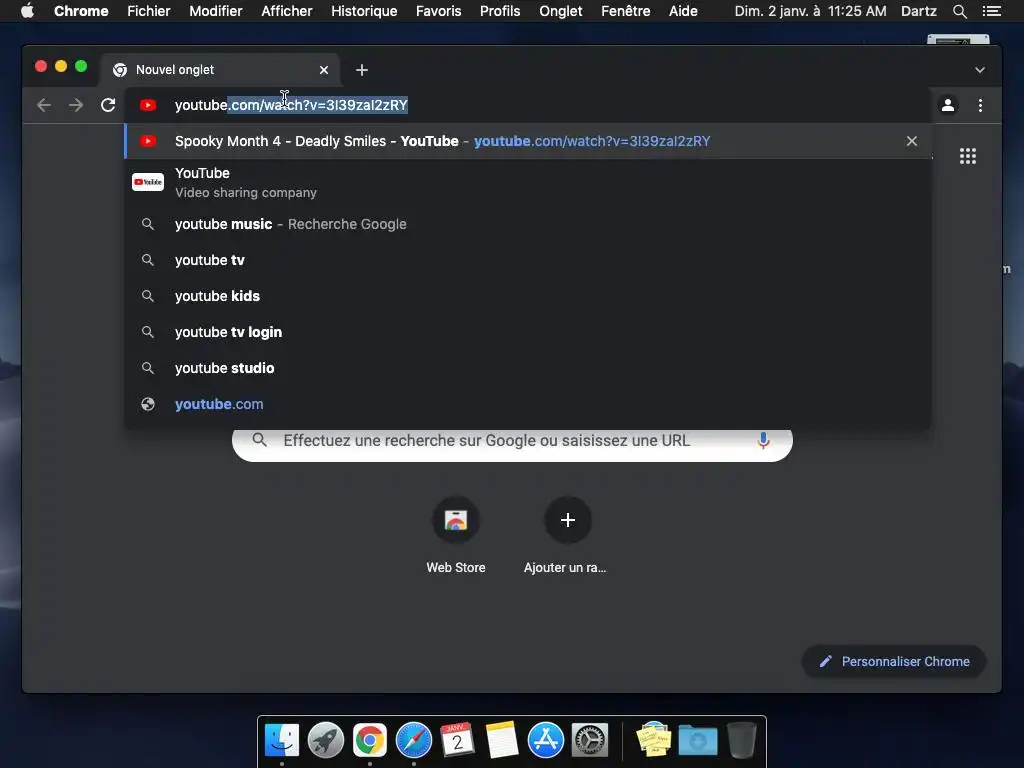1024x768 pixels.
Task: Open the Downloads folder in the Dock
Action: (x=697, y=740)
